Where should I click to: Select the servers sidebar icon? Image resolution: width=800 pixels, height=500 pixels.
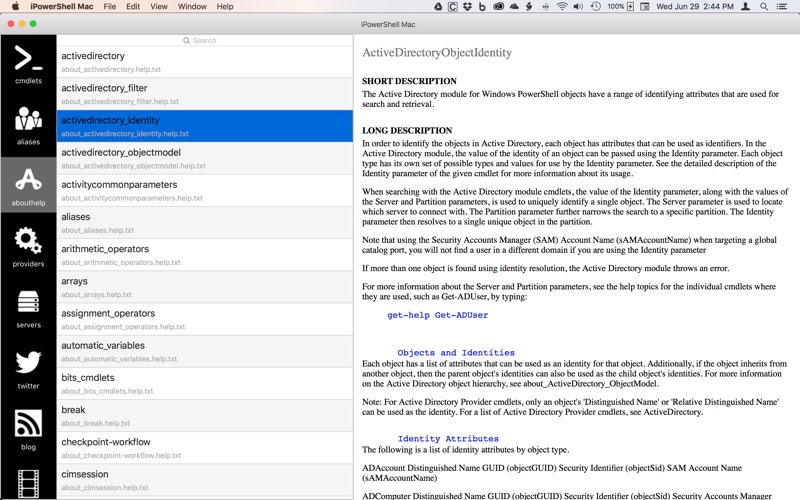(28, 307)
